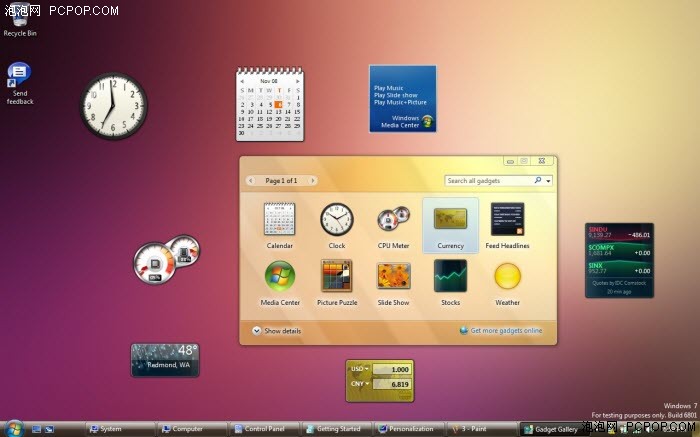
Task: Click the magnifier search icon in Gadget Gallery
Action: 538,180
